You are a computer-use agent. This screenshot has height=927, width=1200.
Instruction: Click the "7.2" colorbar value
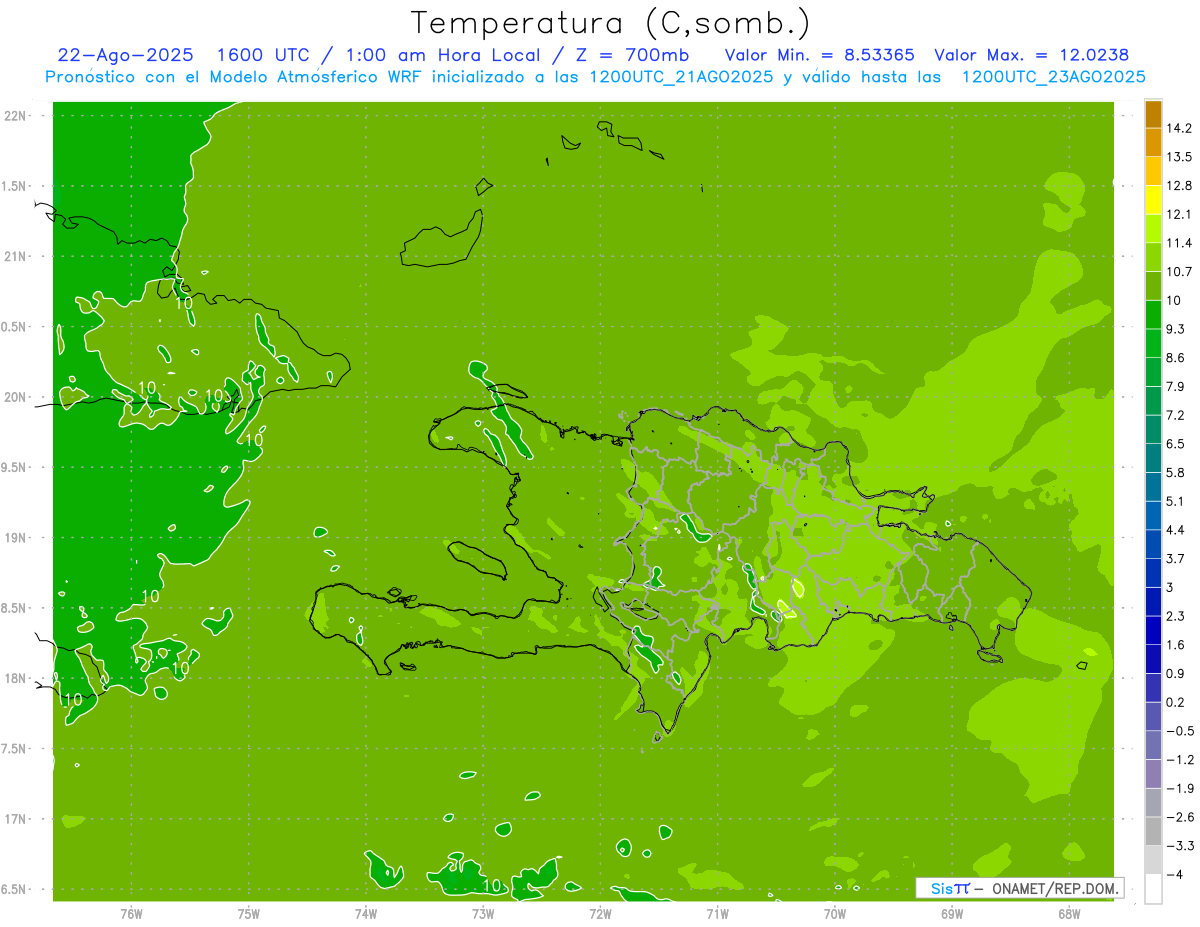(1175, 415)
